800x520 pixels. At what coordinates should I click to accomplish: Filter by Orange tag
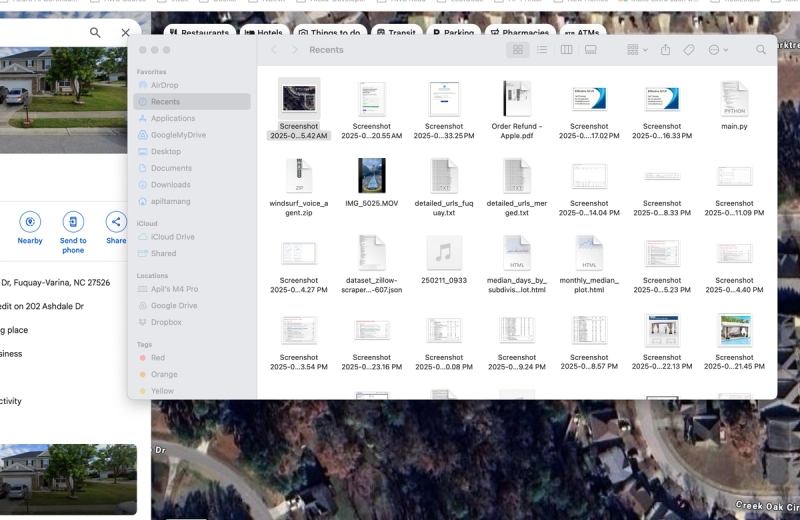coord(164,374)
